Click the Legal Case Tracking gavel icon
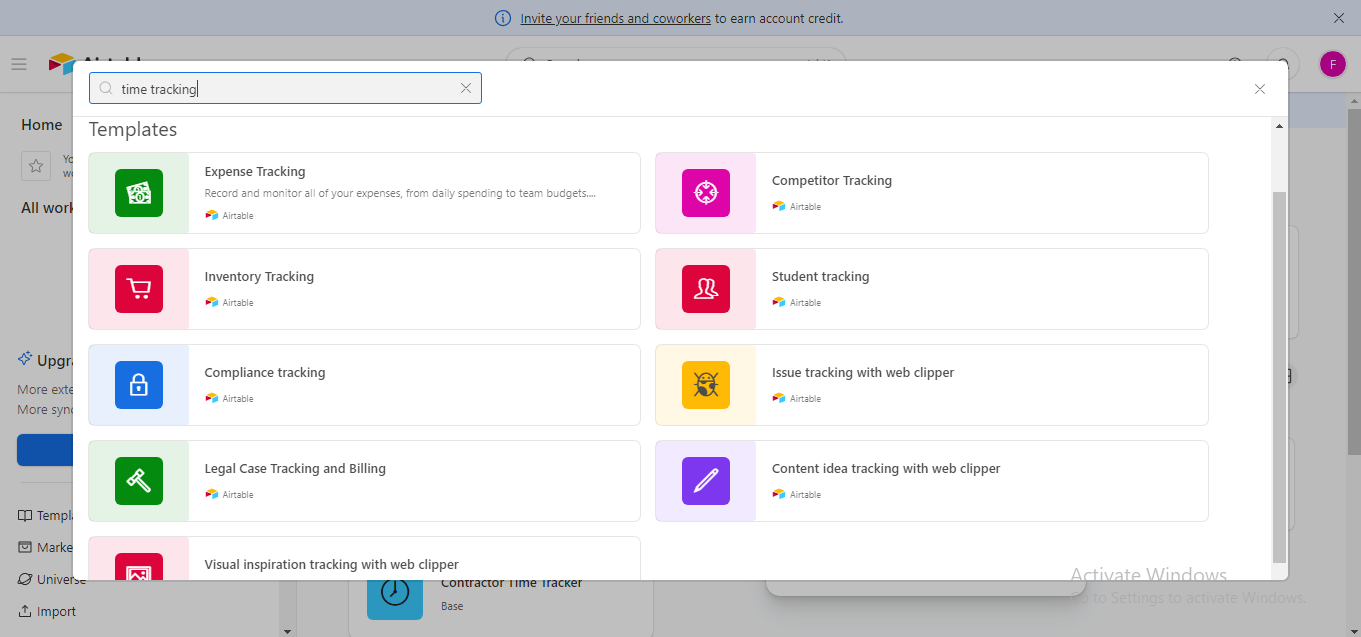Viewport: 1361px width, 637px height. (139, 481)
